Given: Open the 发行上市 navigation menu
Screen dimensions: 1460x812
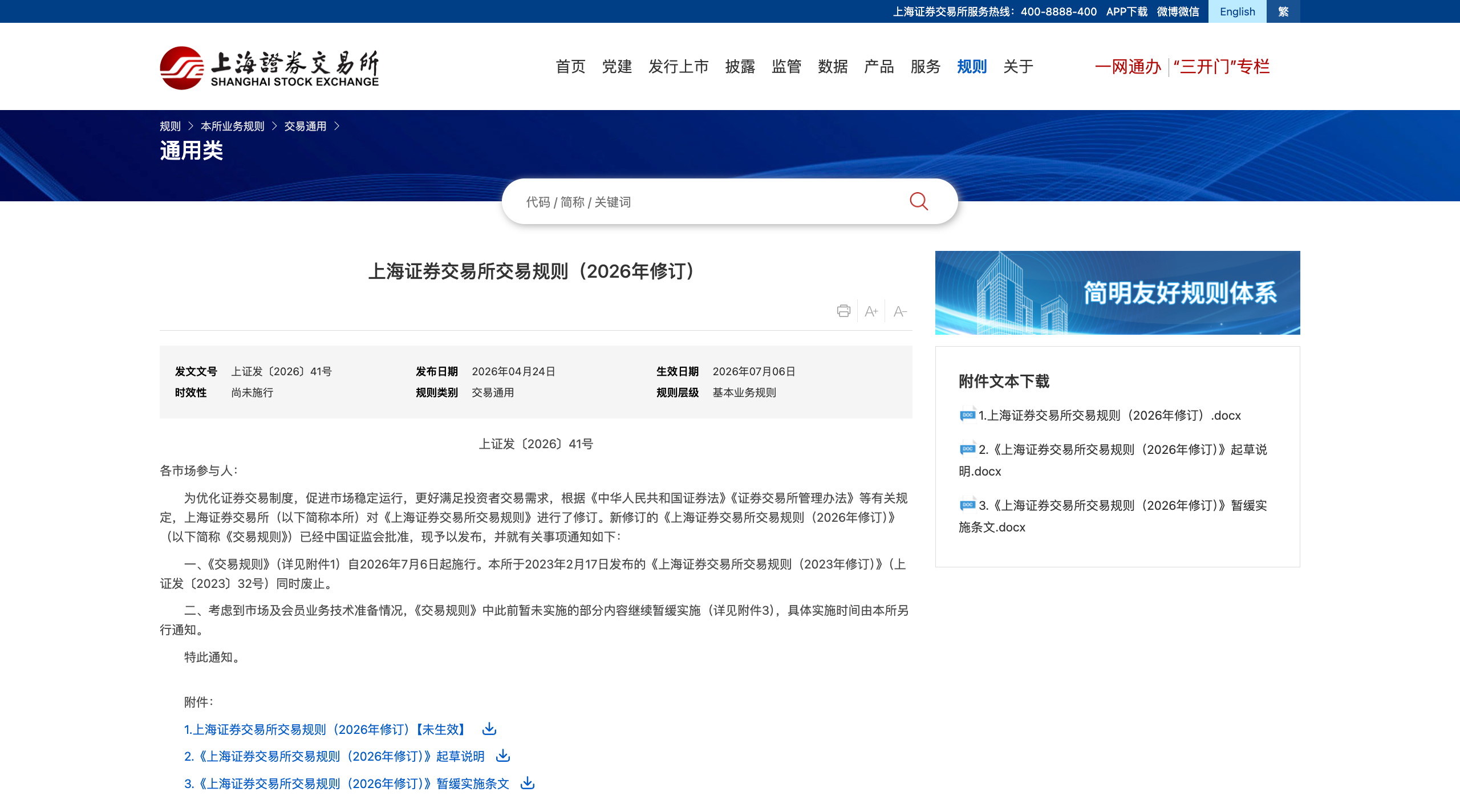Looking at the screenshot, I should point(678,67).
